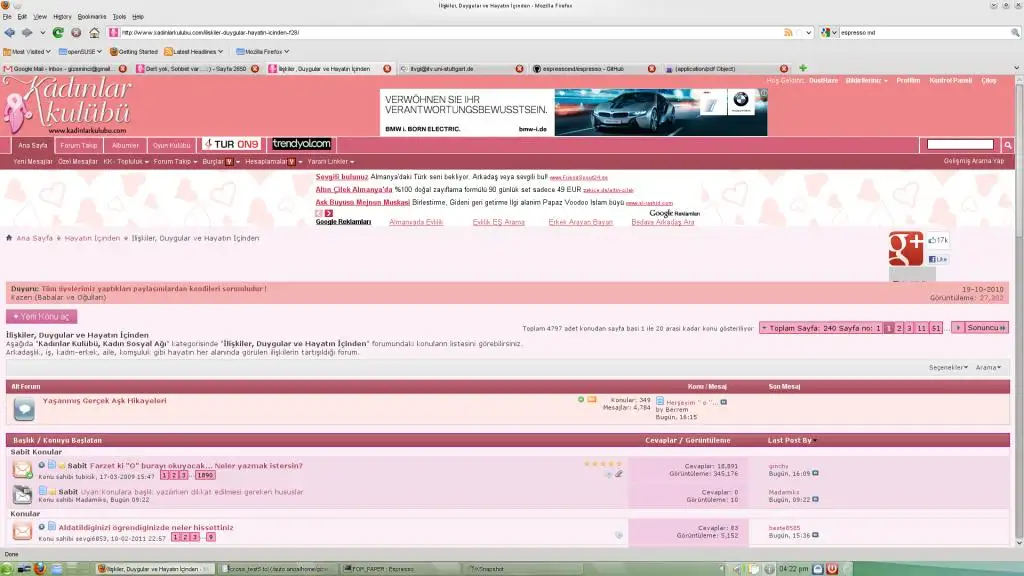
Task: Open the list-all-tabs dropdown arrow
Action: click(x=1016, y=68)
